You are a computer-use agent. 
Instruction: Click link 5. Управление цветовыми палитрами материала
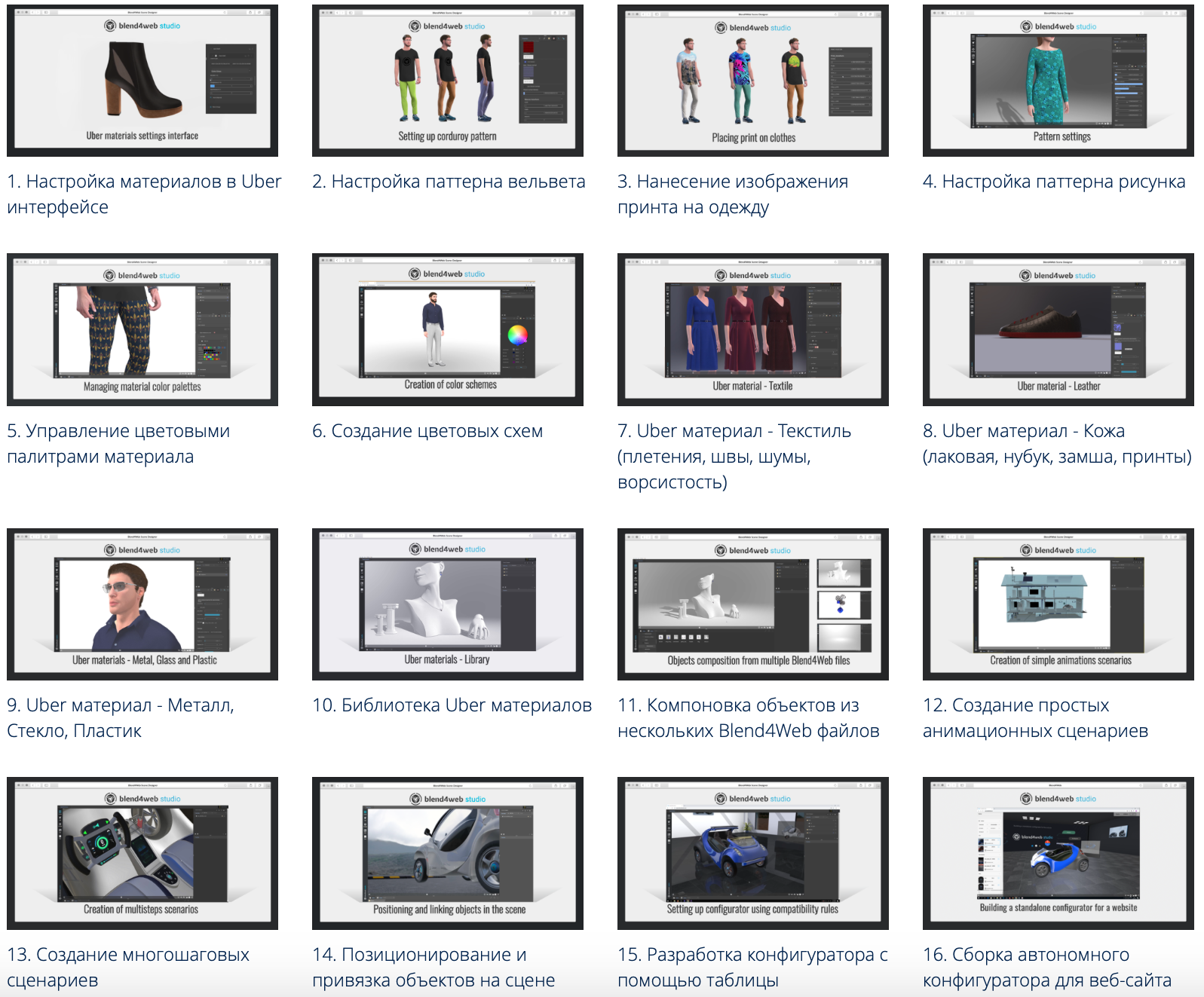118,444
